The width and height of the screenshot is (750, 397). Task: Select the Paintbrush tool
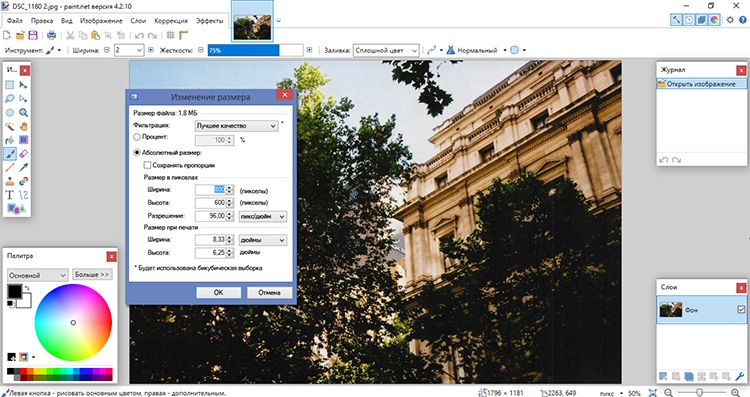10,154
